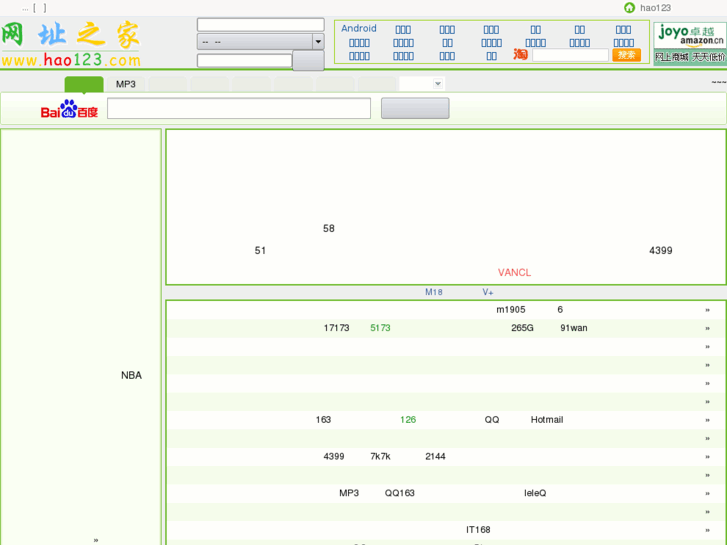Open the hao123 link at top right
This screenshot has width=727, height=545.
[x=656, y=7]
